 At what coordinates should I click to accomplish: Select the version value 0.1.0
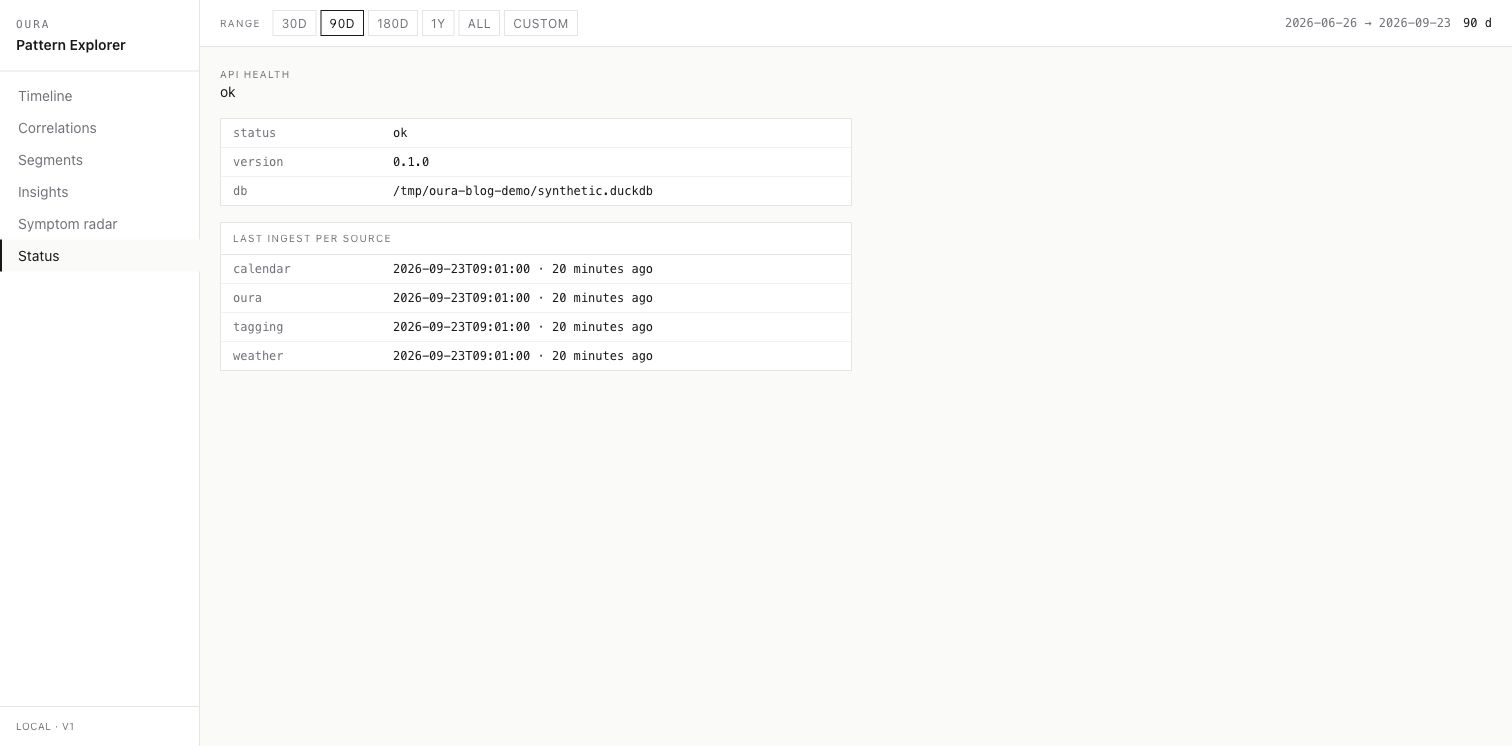pyautogui.click(x=411, y=162)
